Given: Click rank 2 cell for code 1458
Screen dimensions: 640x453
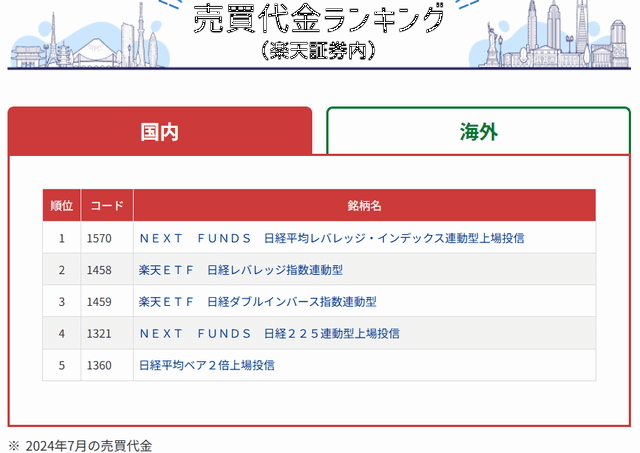Looking at the screenshot, I should click(62, 270).
